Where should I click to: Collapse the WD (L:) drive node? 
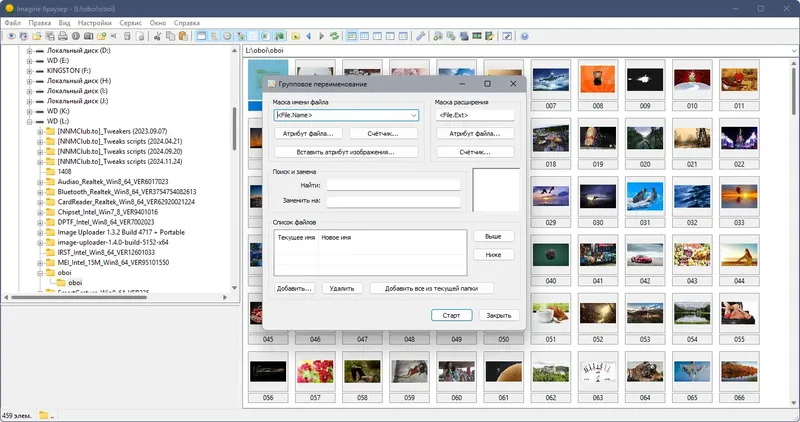click(x=29, y=121)
